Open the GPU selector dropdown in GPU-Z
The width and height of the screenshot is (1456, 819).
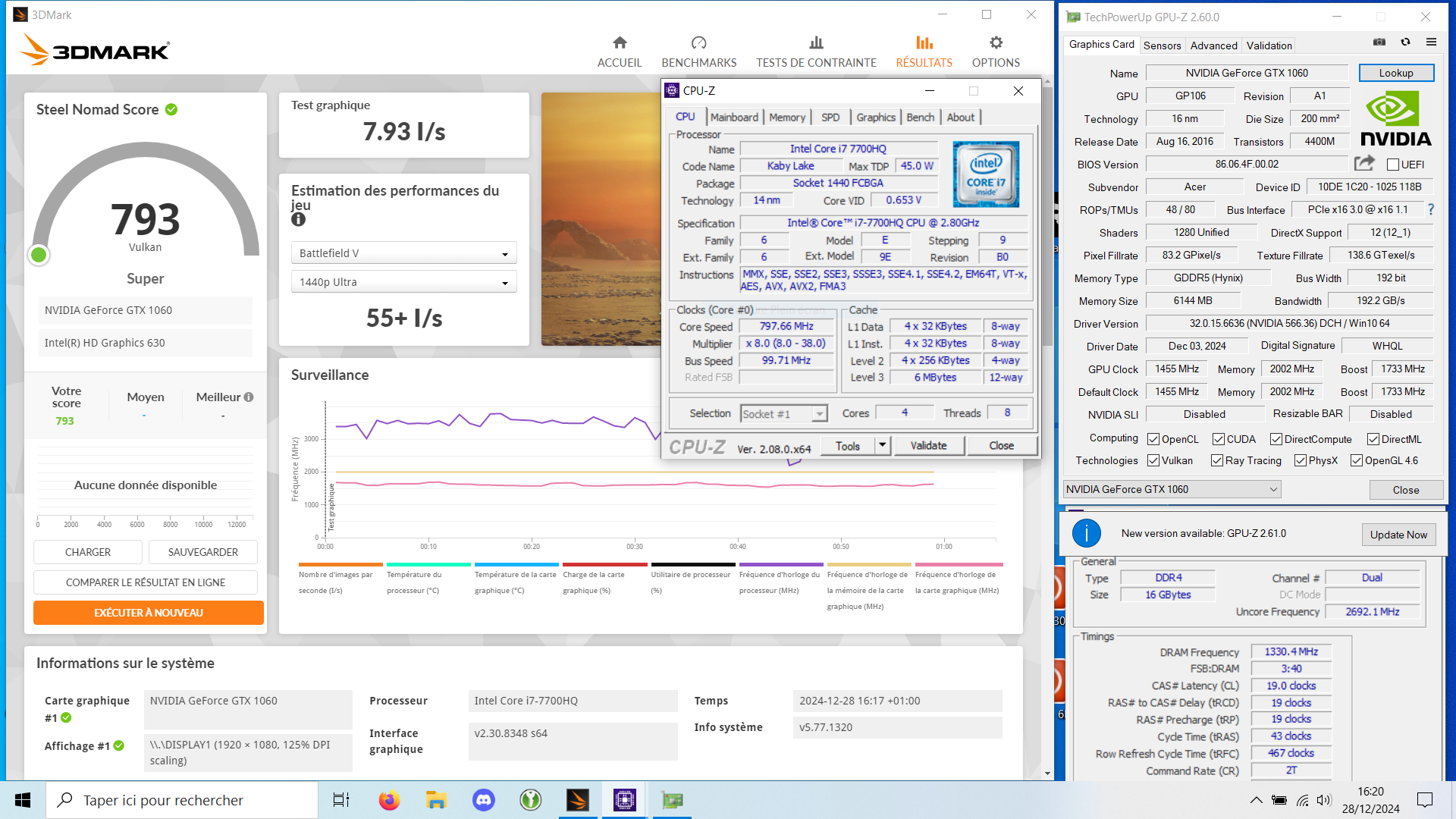click(1172, 489)
